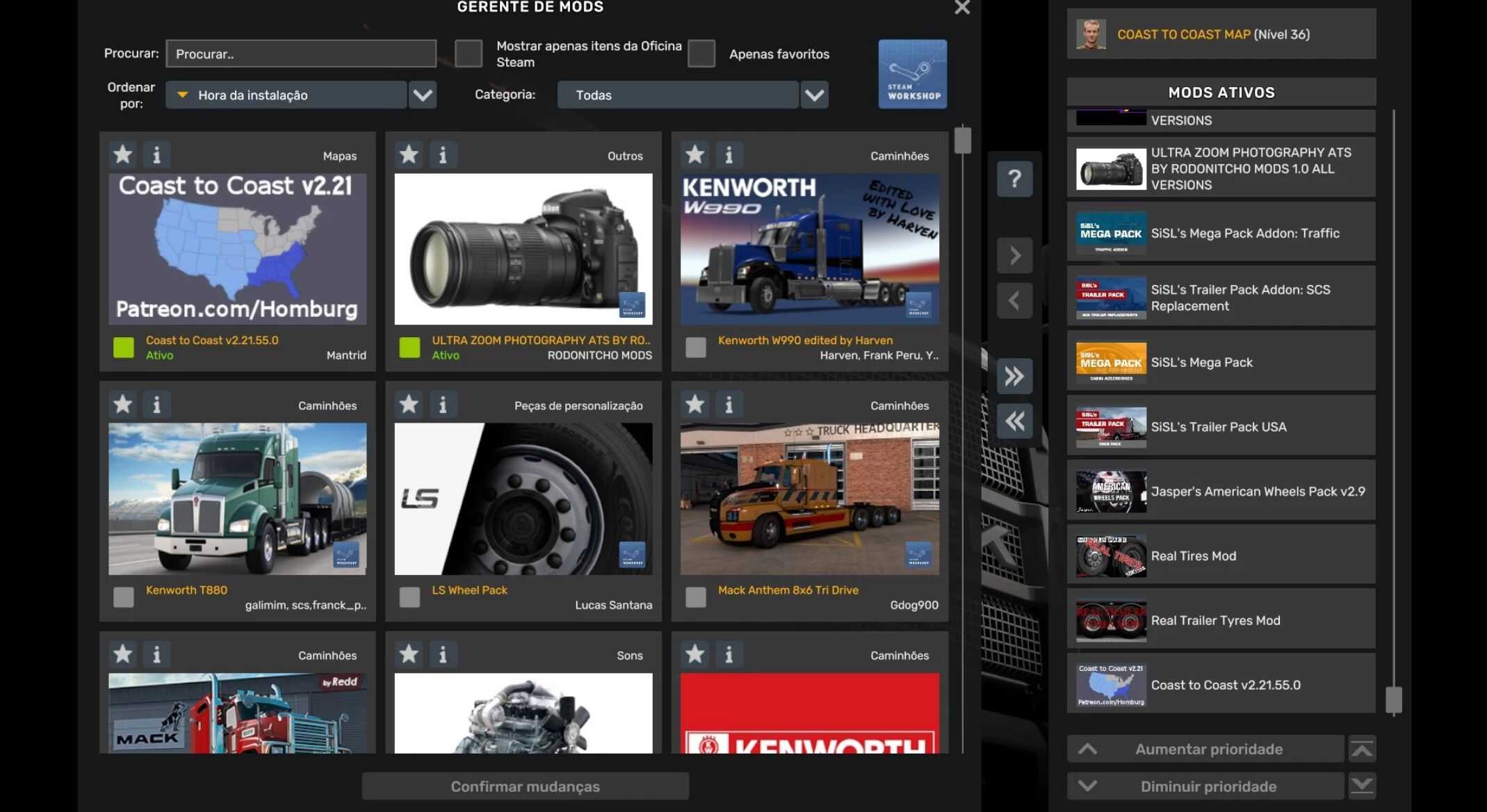The image size is (1487, 812).
Task: Click the Confirmar mudanças button
Action: pyautogui.click(x=525, y=786)
